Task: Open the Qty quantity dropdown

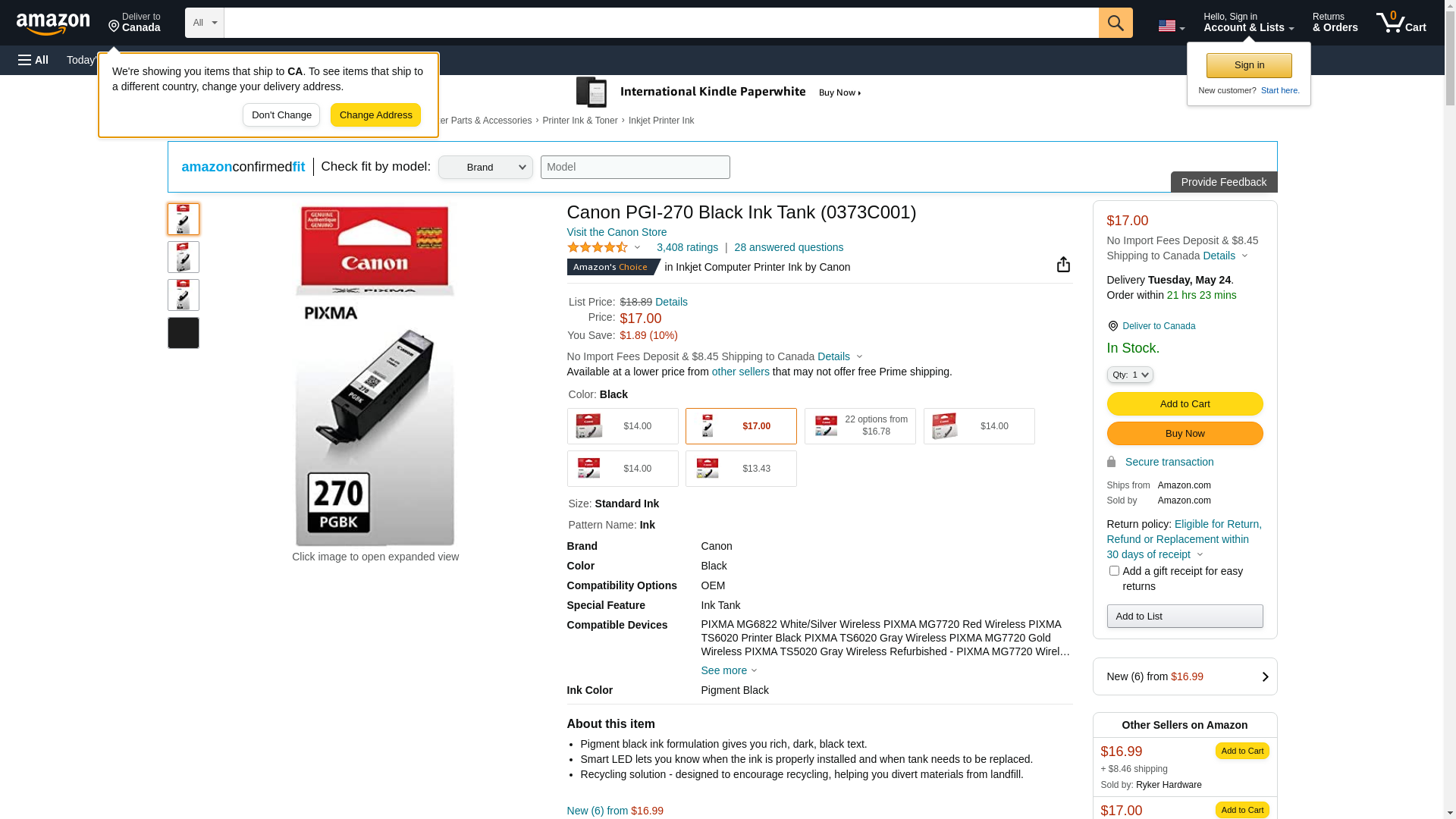Action: click(x=1129, y=375)
